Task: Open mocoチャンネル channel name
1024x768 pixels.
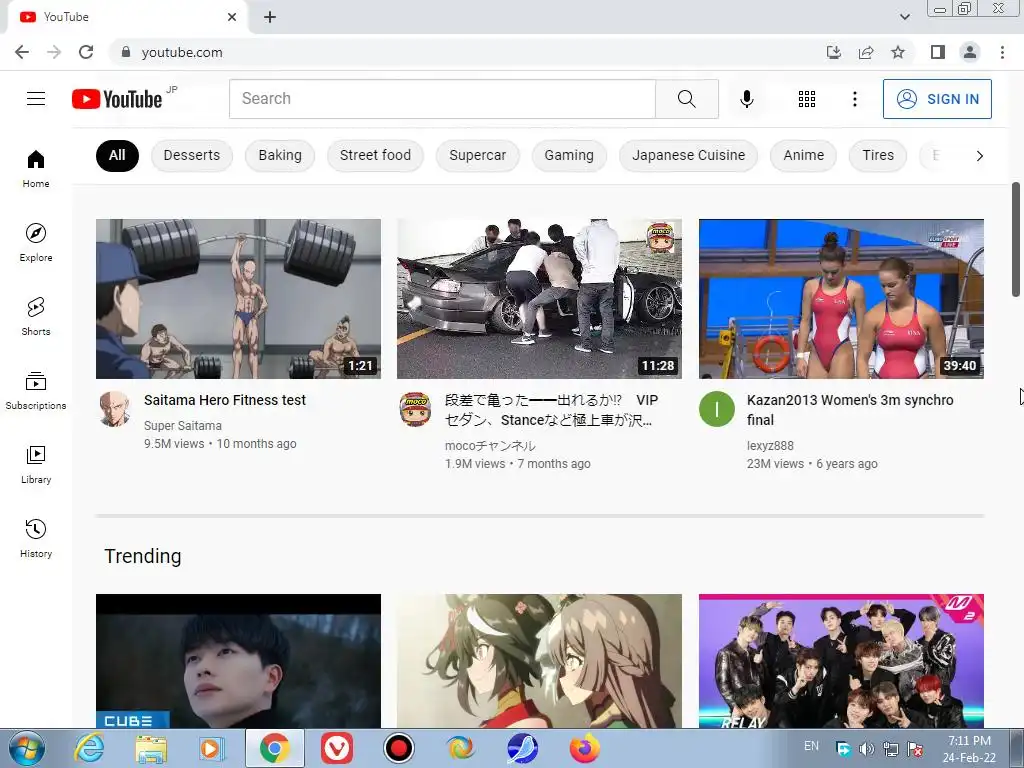Action: click(x=490, y=446)
